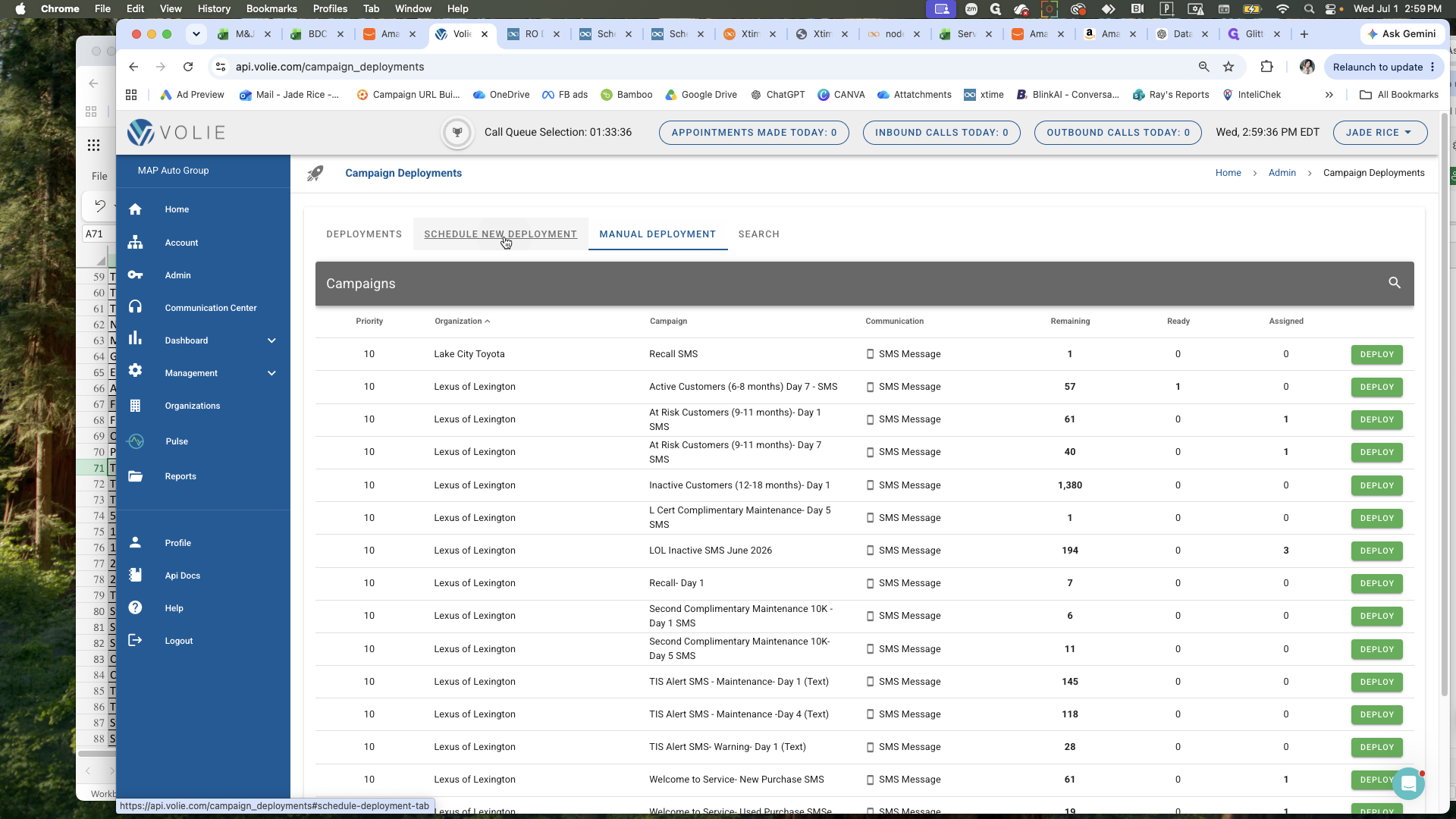
Task: Deploy Inactive Customers (12-18 months) Day 1
Action: pyautogui.click(x=1376, y=486)
